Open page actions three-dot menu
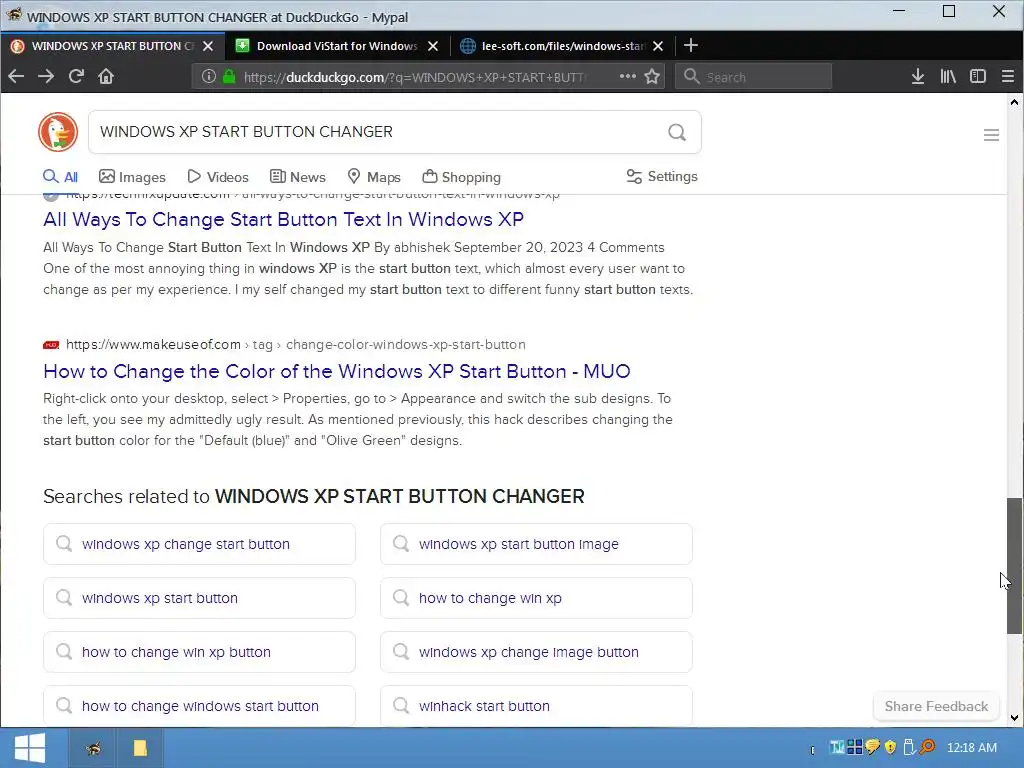1024x768 pixels. 628,76
